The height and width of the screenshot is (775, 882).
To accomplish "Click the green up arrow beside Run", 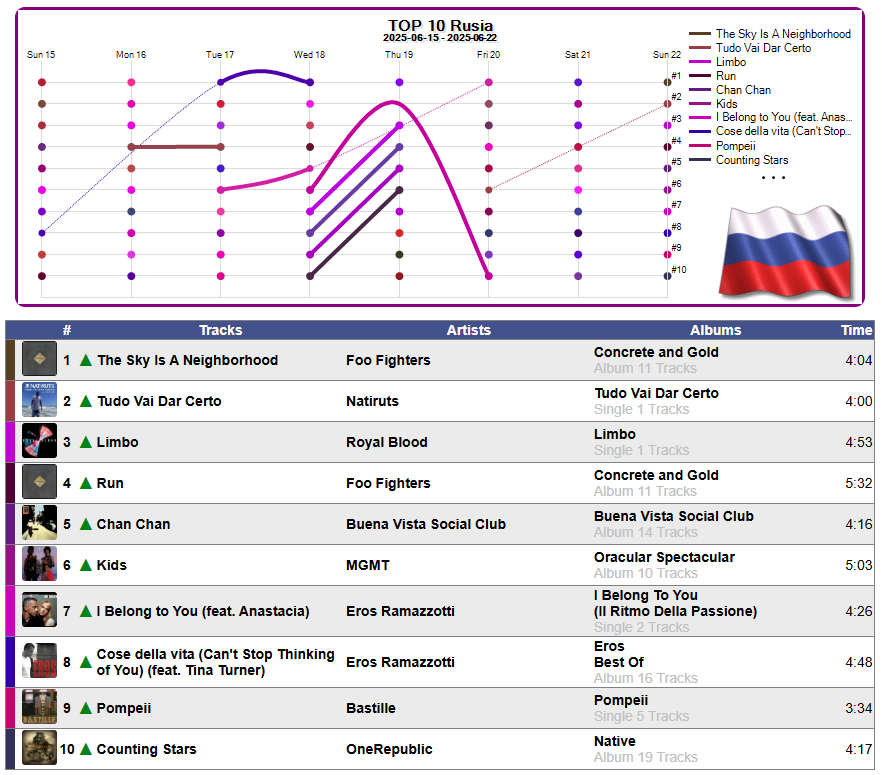I will 86,483.
